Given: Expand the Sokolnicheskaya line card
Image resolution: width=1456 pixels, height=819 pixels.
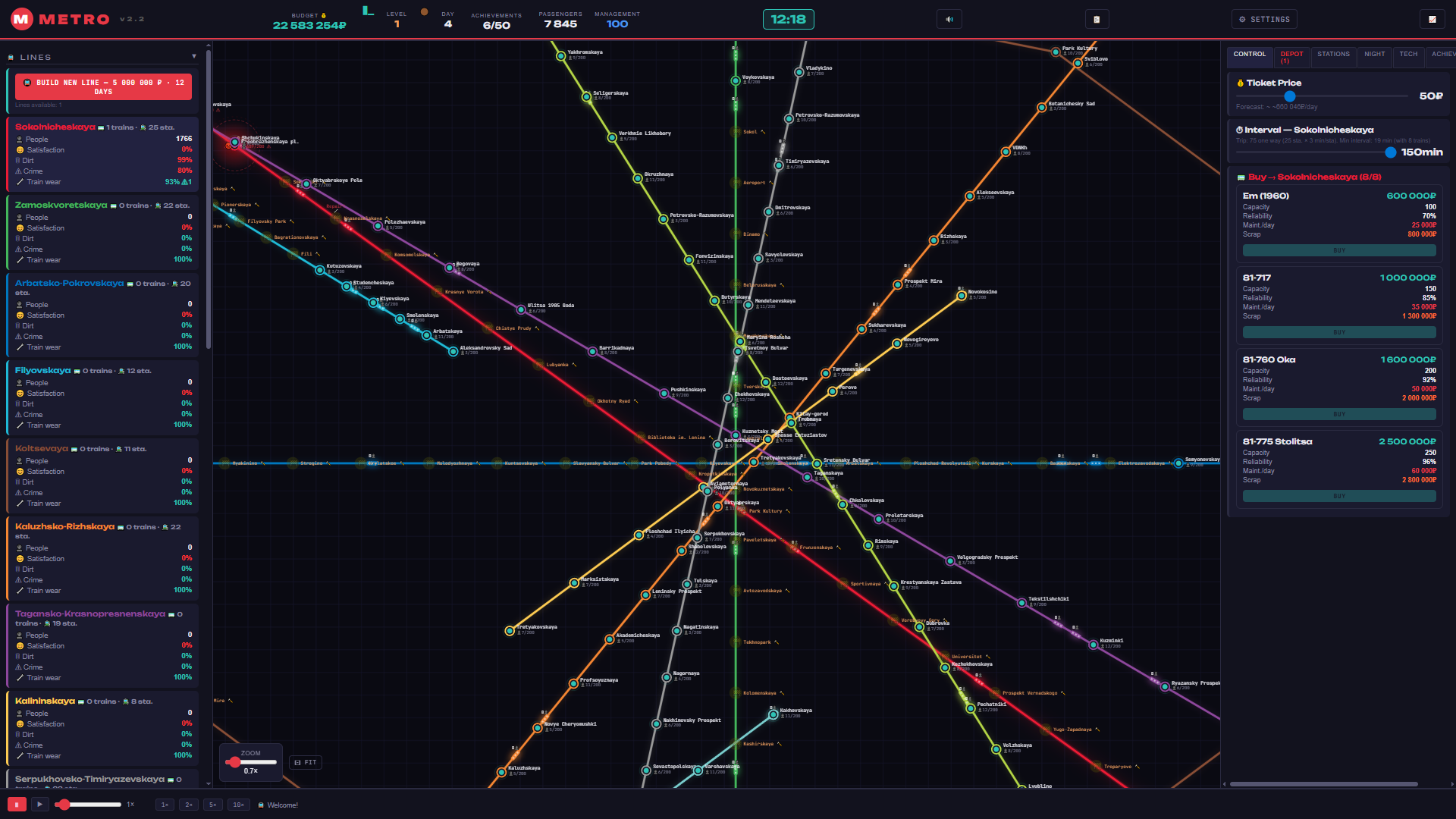Looking at the screenshot, I should coord(103,155).
